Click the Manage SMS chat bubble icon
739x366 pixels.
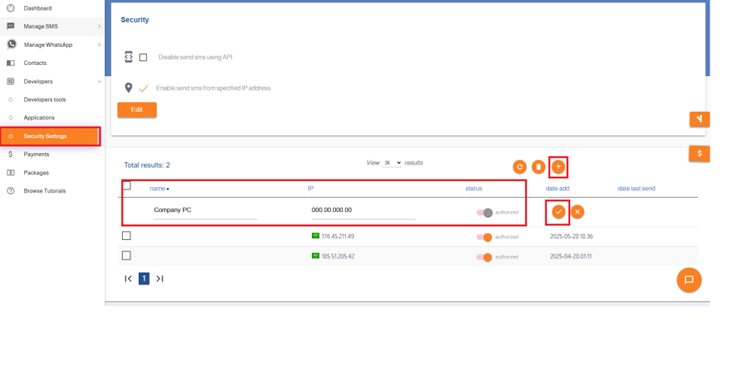pyautogui.click(x=10, y=26)
